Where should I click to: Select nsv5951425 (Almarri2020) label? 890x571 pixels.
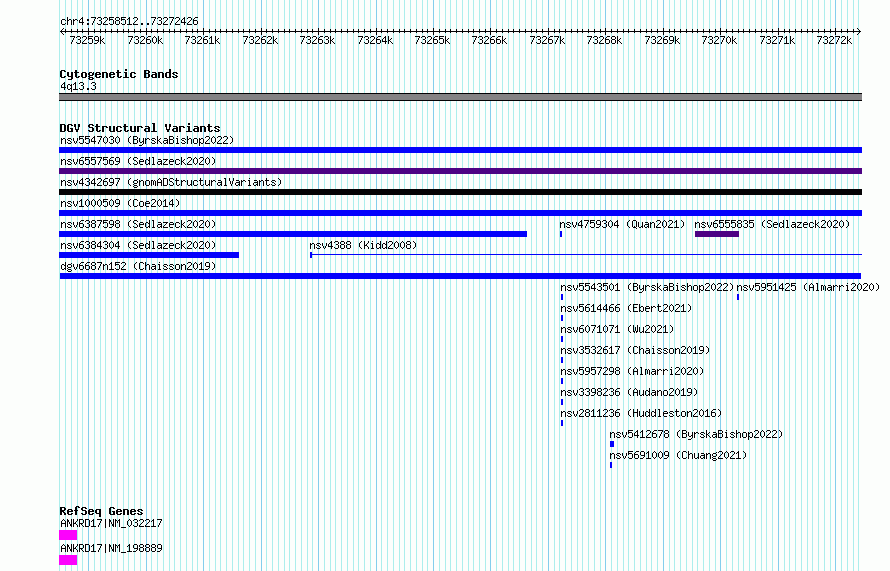tap(808, 287)
